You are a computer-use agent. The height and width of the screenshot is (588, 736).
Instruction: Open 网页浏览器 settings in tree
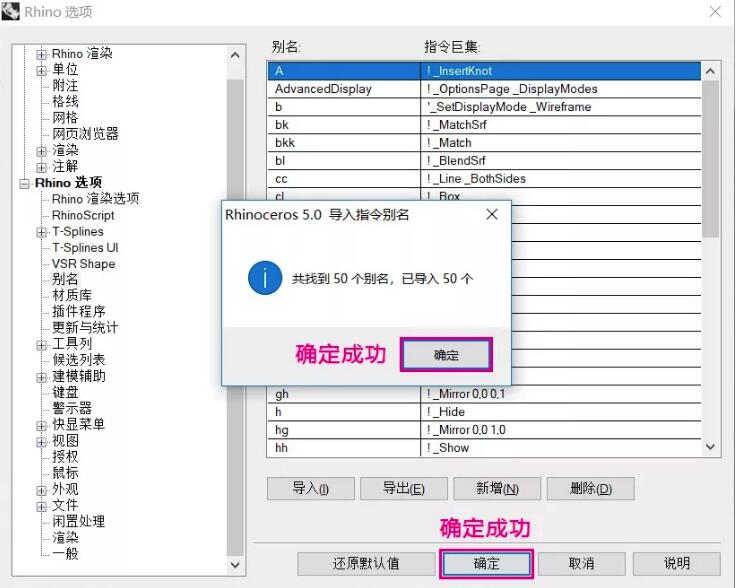pos(85,134)
